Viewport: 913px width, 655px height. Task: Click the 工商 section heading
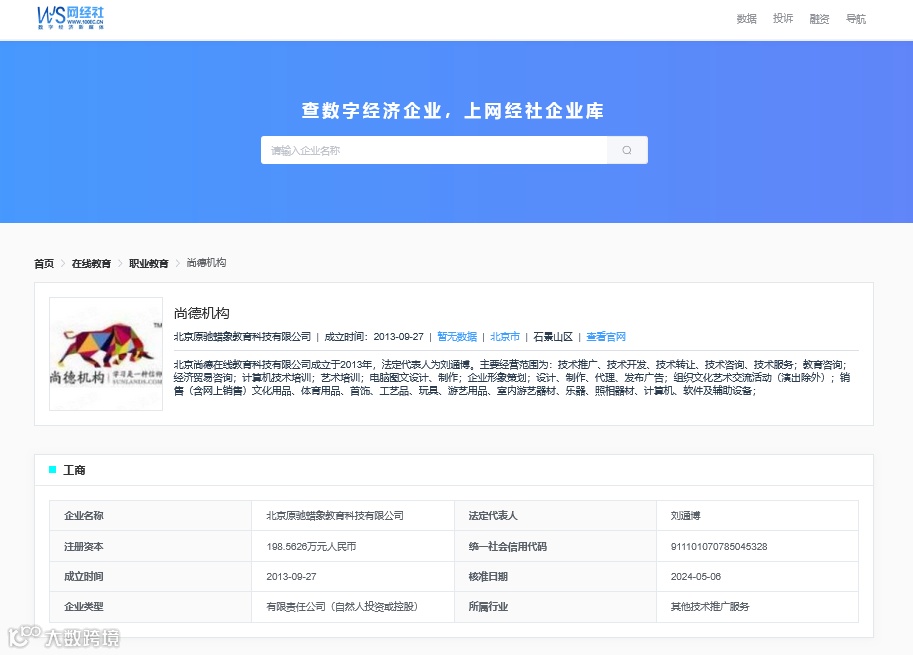[x=74, y=470]
